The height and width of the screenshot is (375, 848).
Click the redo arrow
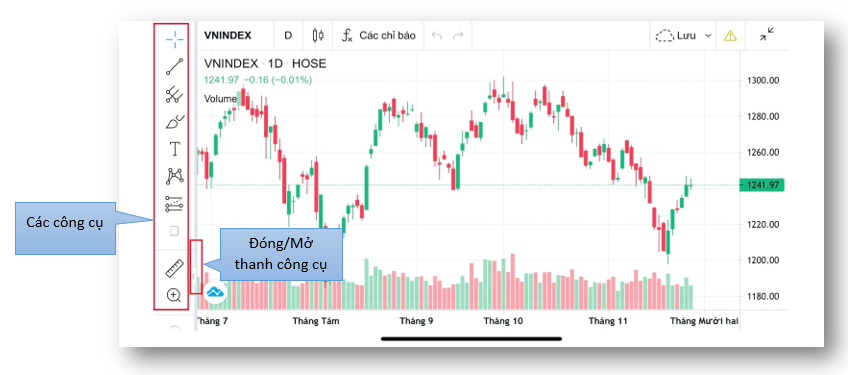(458, 36)
